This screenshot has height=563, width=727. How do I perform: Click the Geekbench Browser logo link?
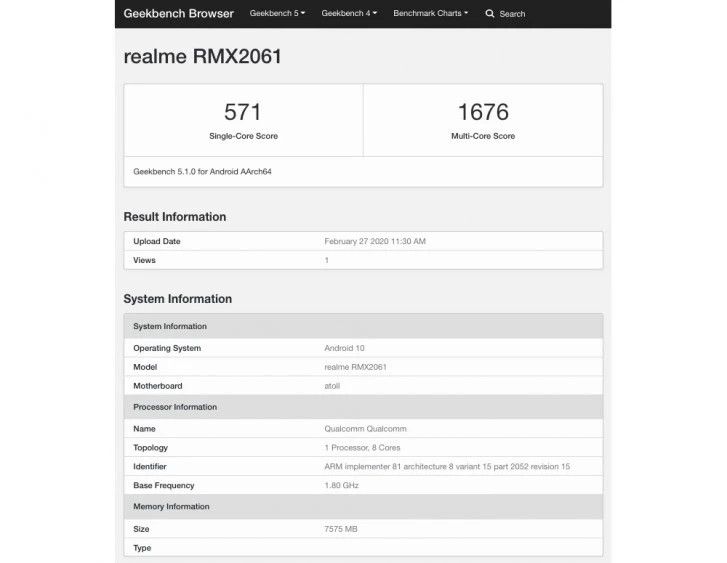click(179, 13)
